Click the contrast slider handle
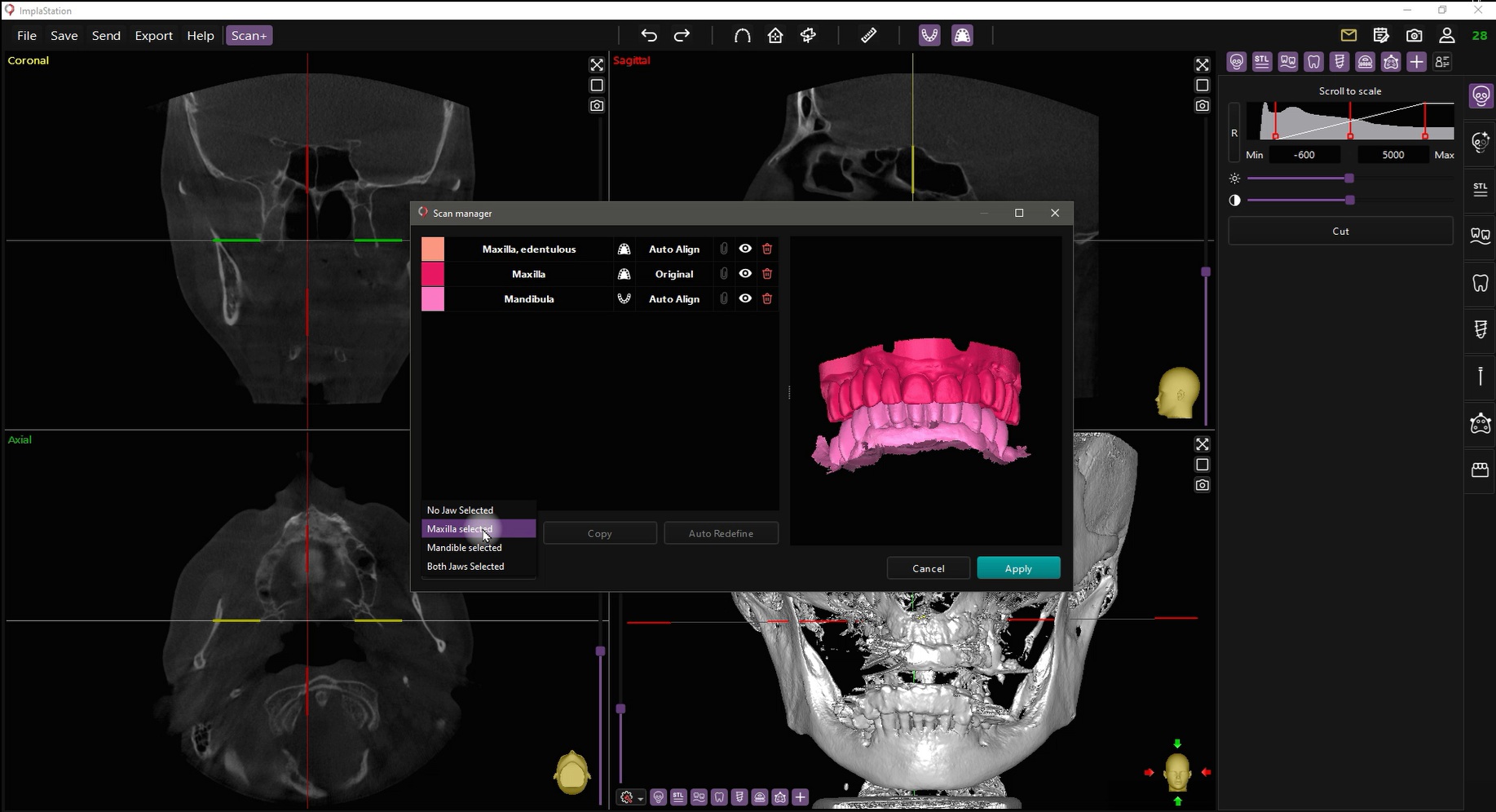1496x812 pixels. (1350, 201)
